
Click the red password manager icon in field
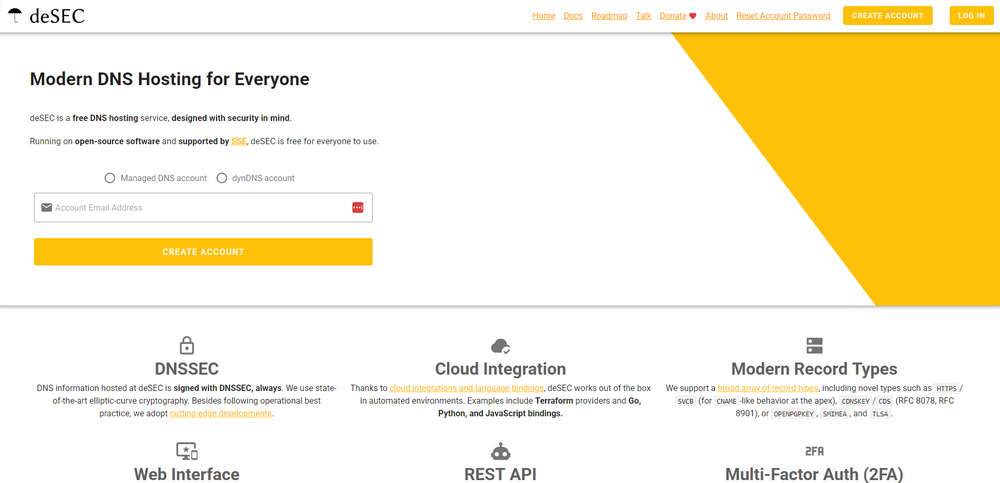click(x=358, y=207)
